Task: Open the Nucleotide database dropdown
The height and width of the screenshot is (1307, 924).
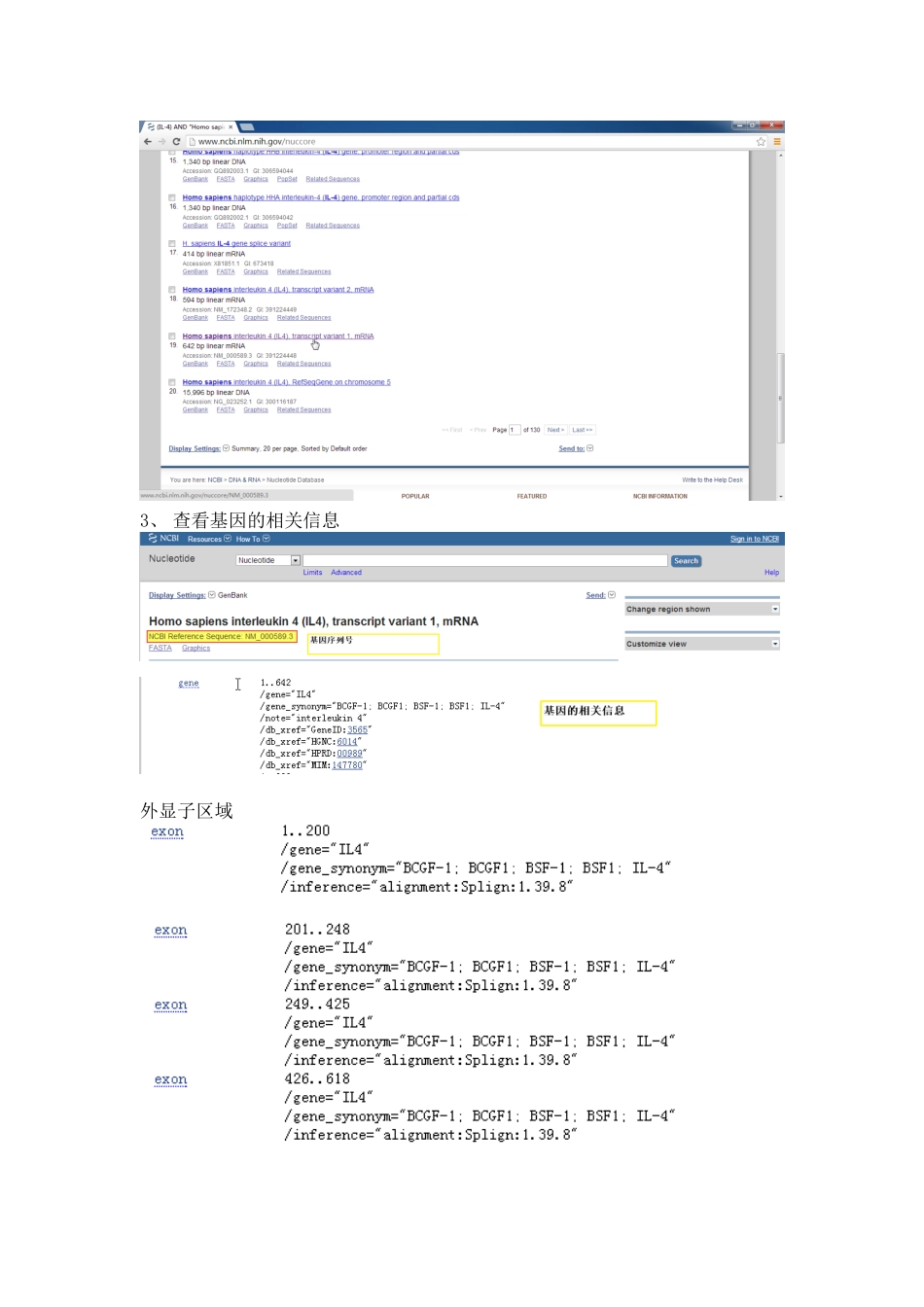Action: 268,560
